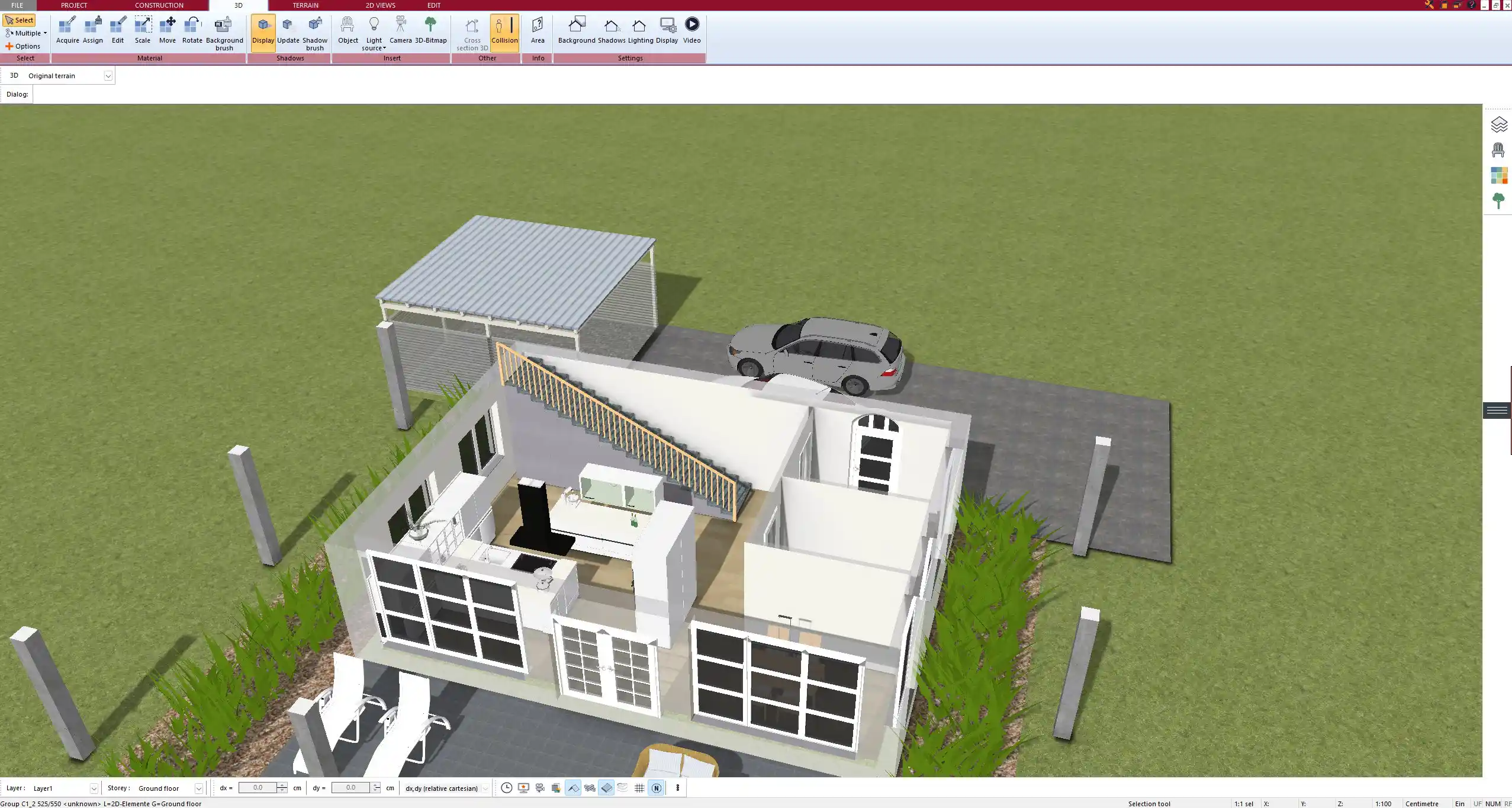Image resolution: width=1512 pixels, height=808 pixels.
Task: Open the materials swatch catalog in sidebar
Action: 1498,175
